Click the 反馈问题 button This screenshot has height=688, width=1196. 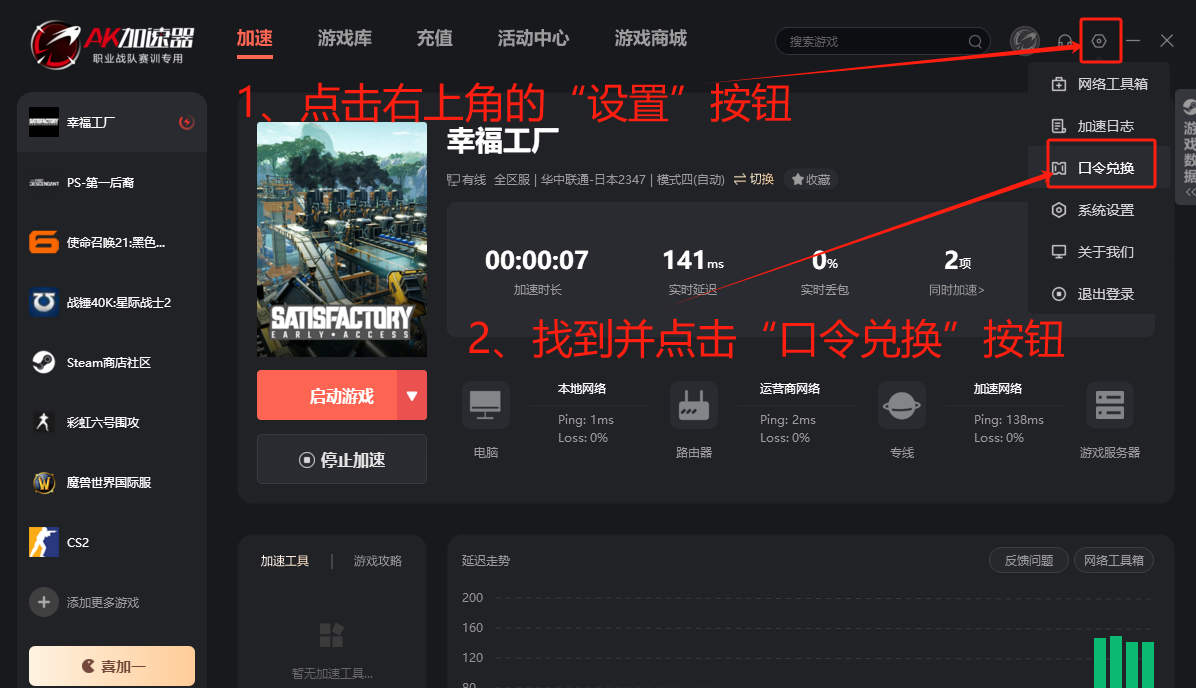pyautogui.click(x=1028, y=561)
